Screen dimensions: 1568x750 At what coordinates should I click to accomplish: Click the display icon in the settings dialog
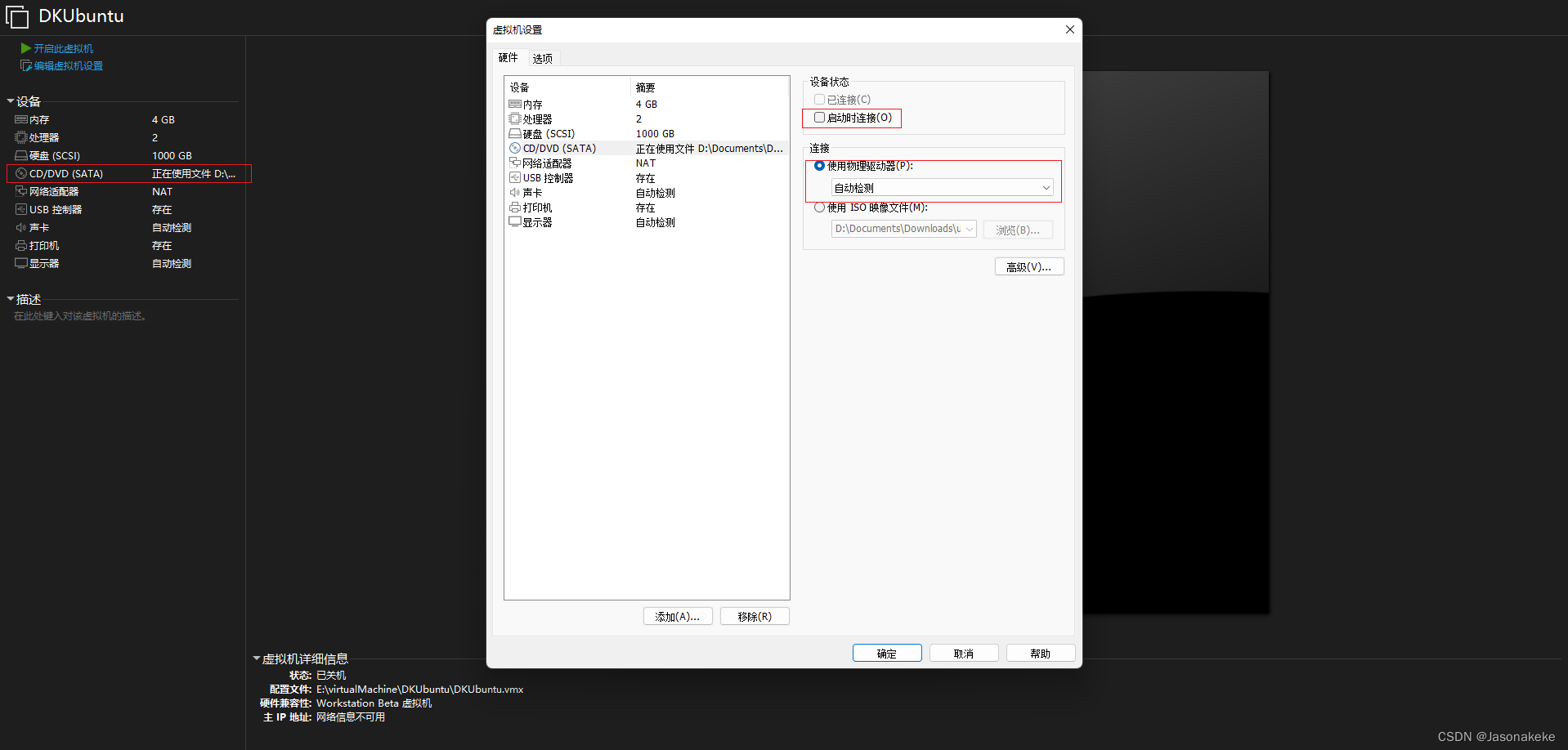coord(515,221)
